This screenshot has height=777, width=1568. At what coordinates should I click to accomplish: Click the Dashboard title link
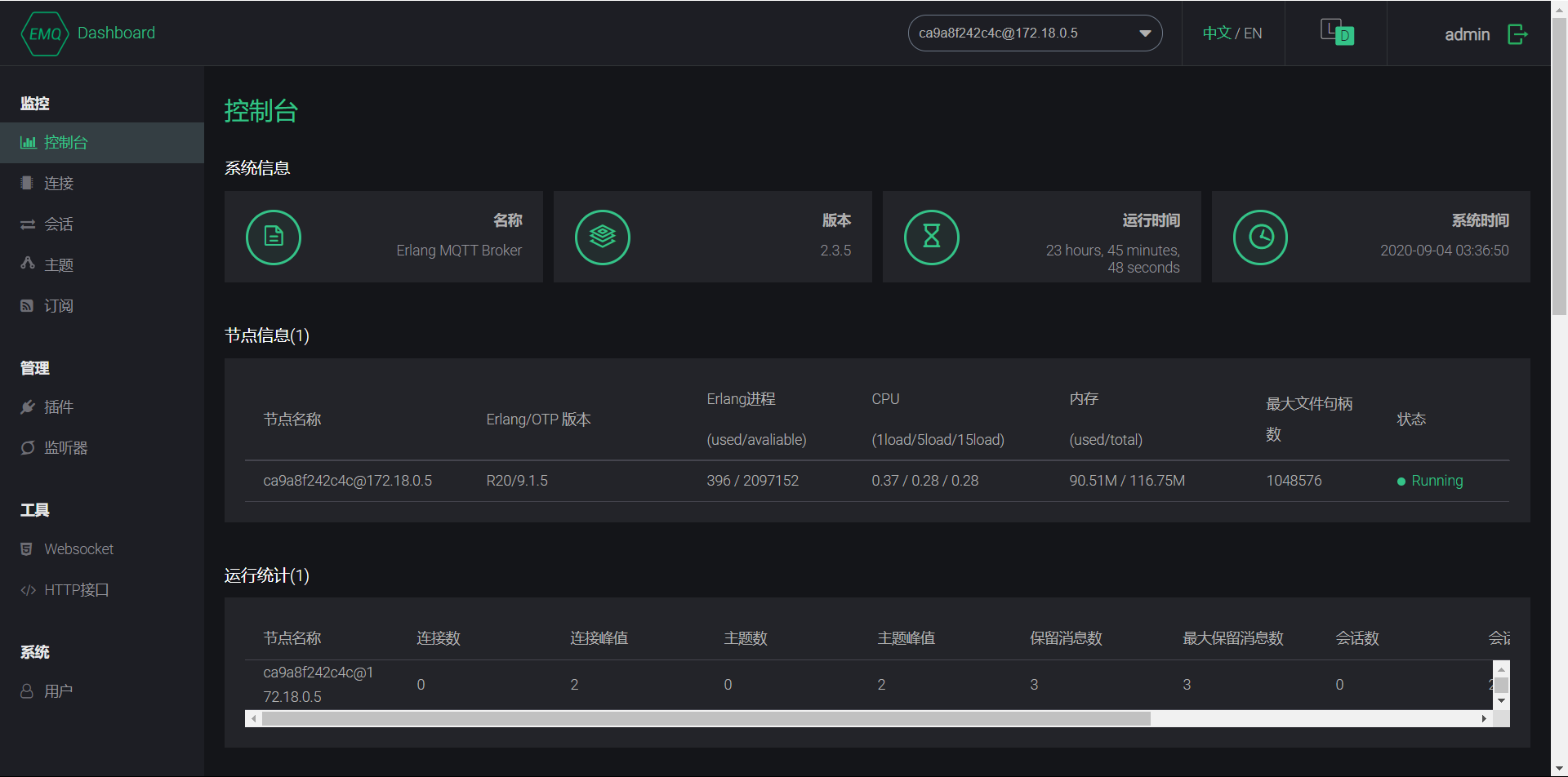tap(116, 33)
